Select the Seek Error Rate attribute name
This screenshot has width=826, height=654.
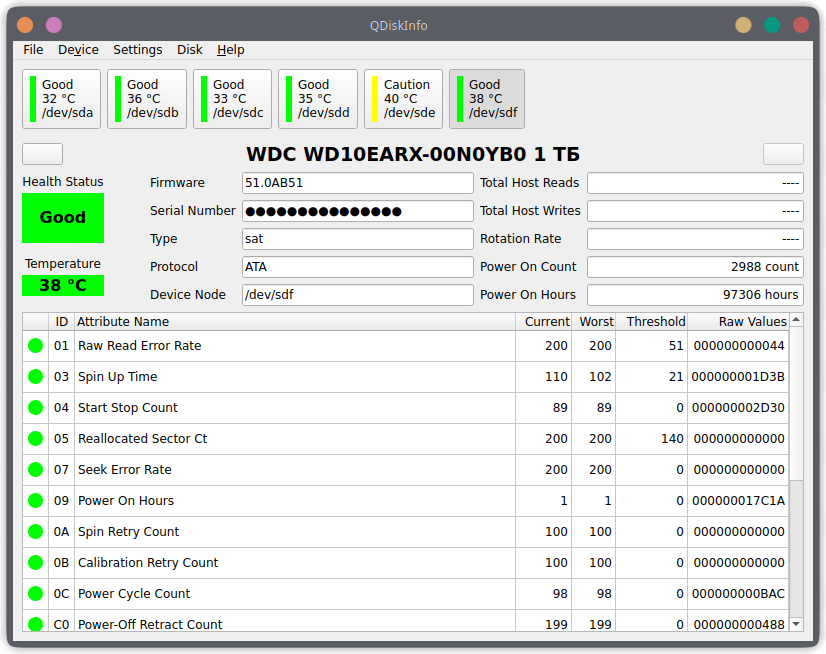125,470
